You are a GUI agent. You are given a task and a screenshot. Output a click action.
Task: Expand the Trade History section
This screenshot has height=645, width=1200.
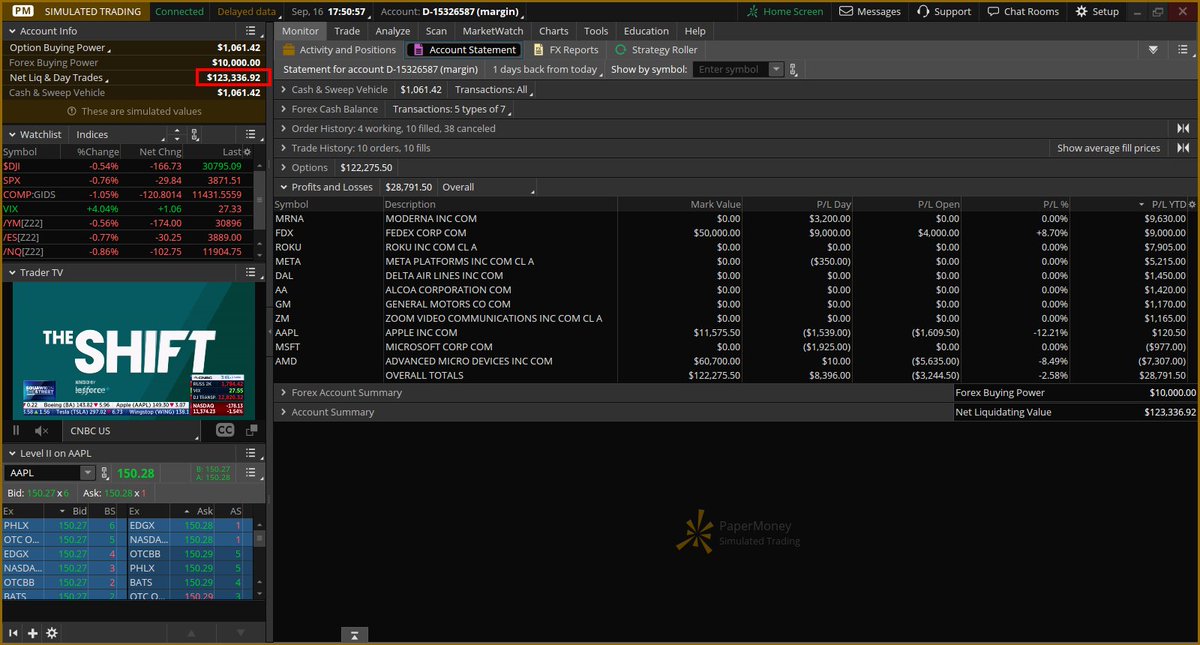pyautogui.click(x=284, y=148)
